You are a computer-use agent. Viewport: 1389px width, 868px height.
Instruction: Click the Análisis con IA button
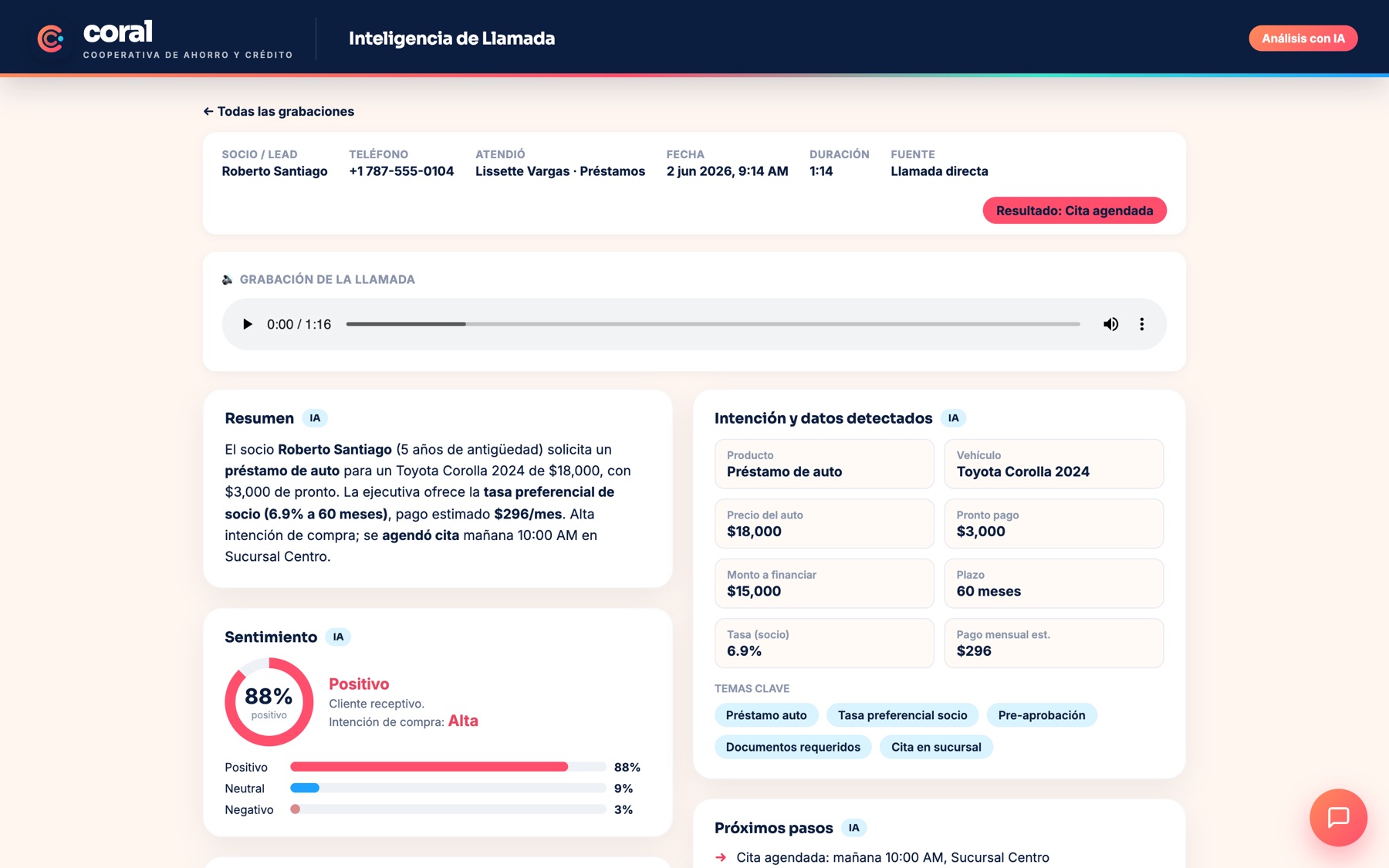coord(1303,39)
